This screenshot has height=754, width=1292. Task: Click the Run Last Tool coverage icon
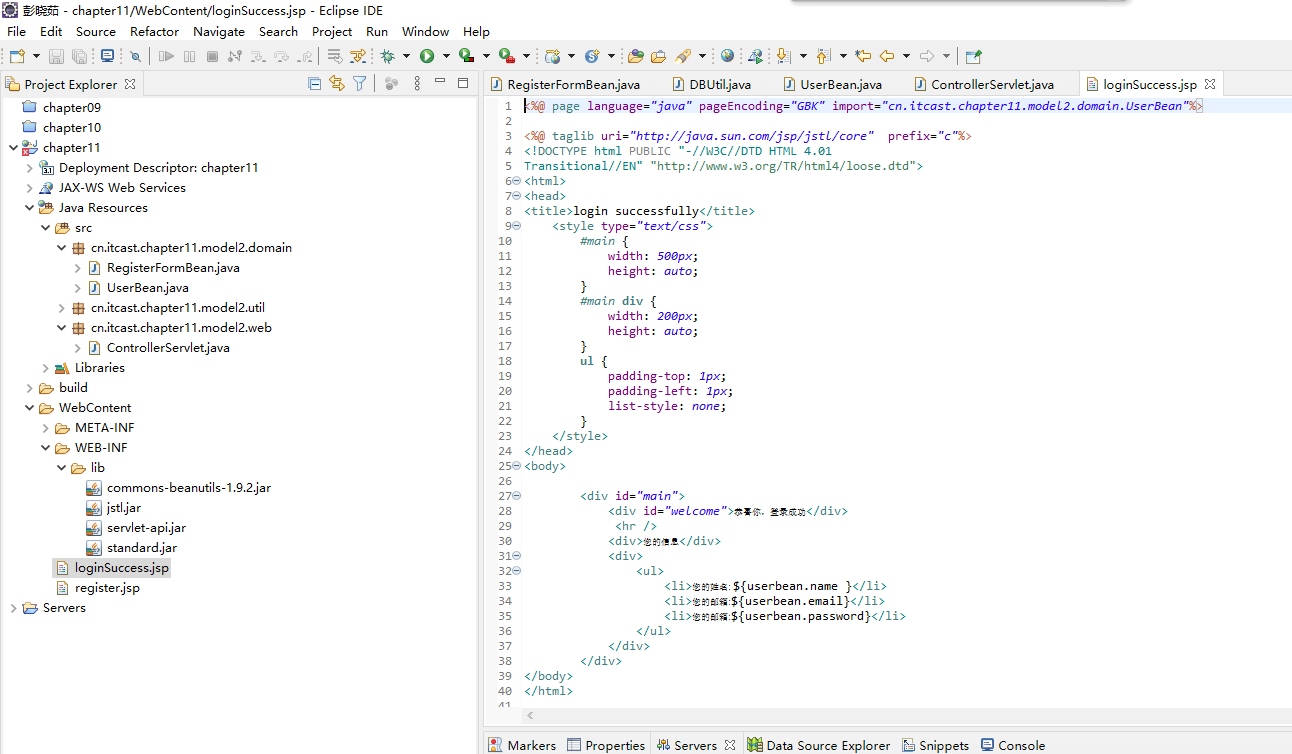[x=466, y=57]
